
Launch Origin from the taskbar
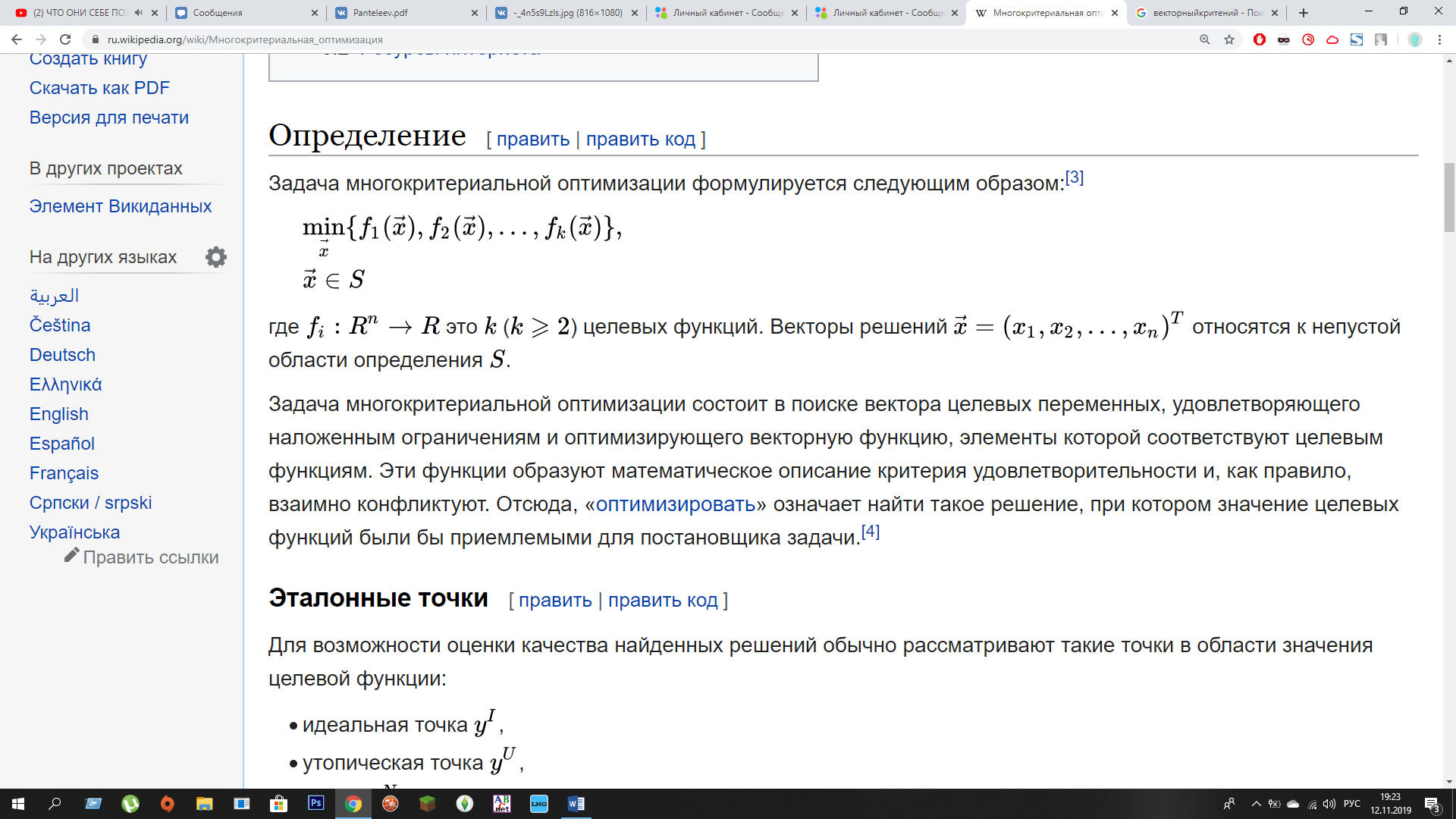point(168,804)
